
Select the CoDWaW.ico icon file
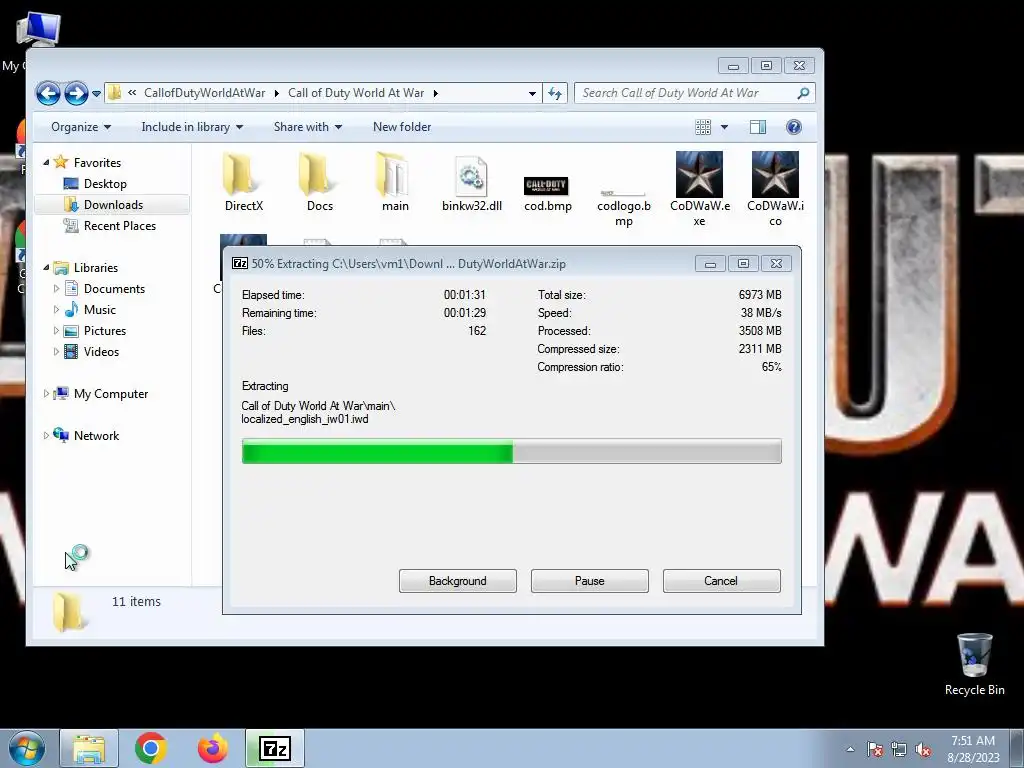coord(775,189)
